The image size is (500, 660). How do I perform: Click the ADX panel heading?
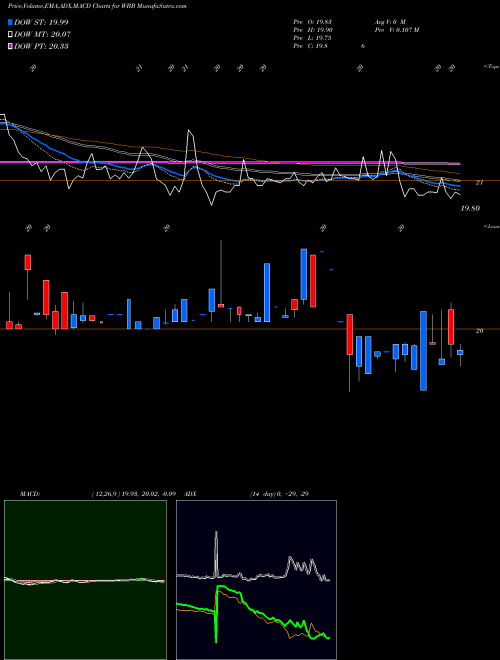190,494
